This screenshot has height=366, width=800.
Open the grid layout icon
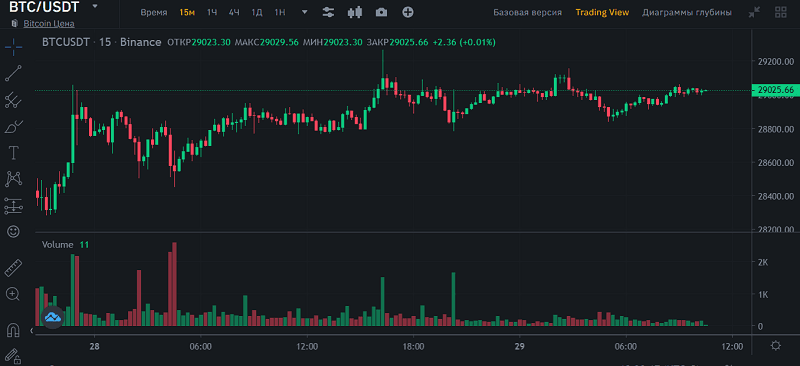(x=780, y=12)
